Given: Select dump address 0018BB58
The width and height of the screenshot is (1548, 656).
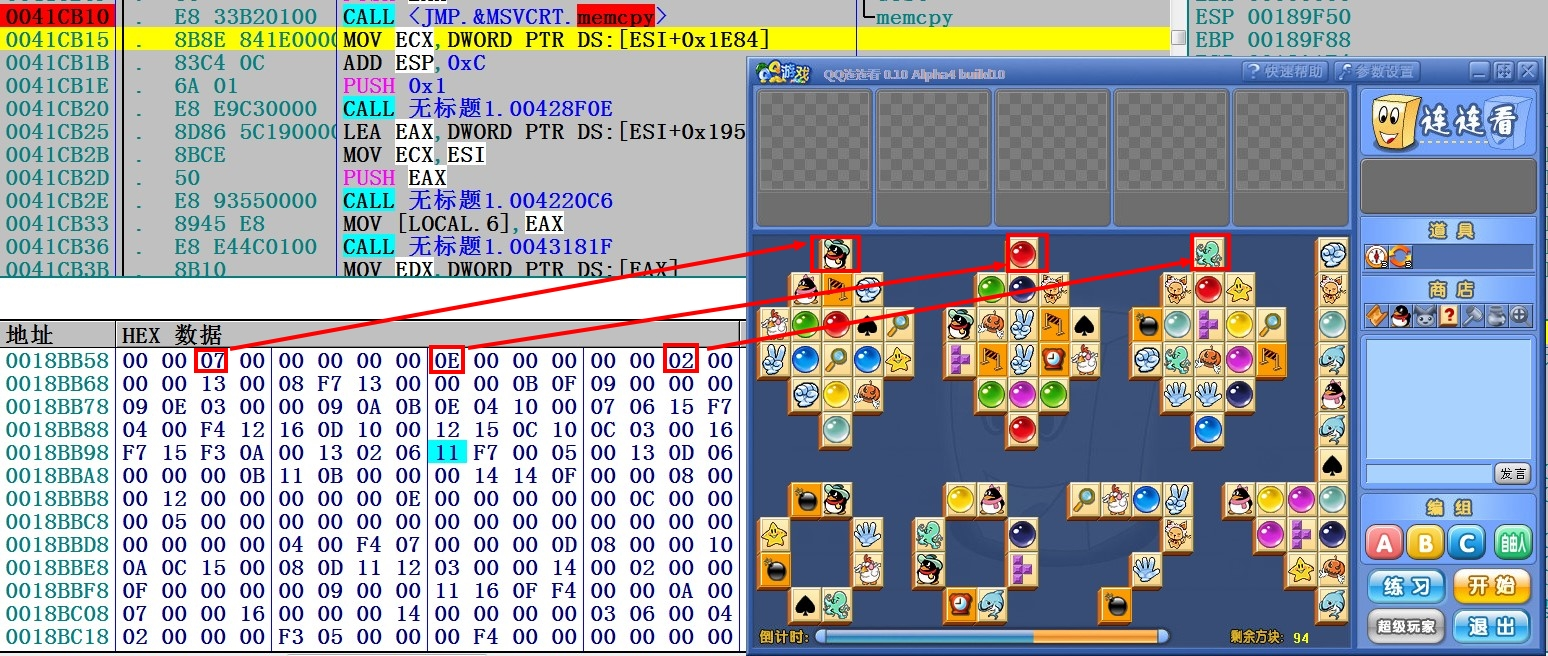Looking at the screenshot, I should 57,360.
